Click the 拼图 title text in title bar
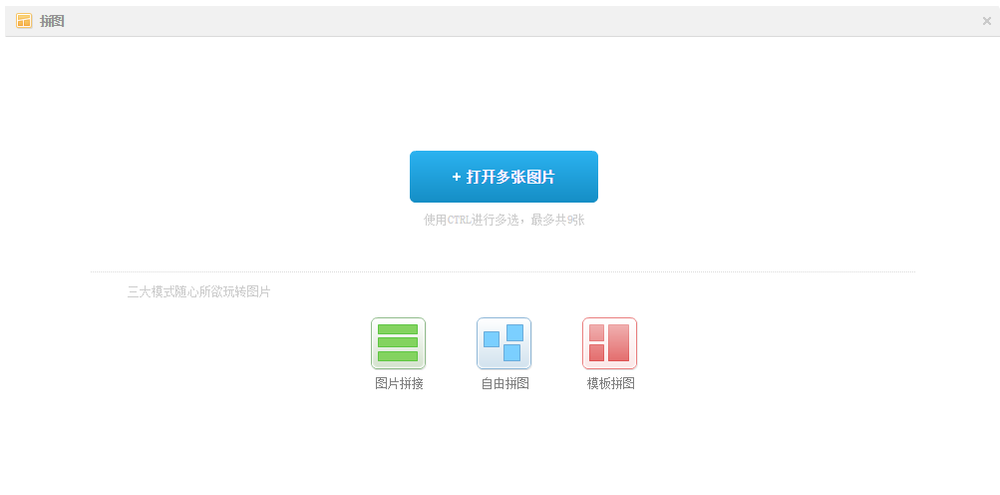1000x495 pixels. [52, 21]
